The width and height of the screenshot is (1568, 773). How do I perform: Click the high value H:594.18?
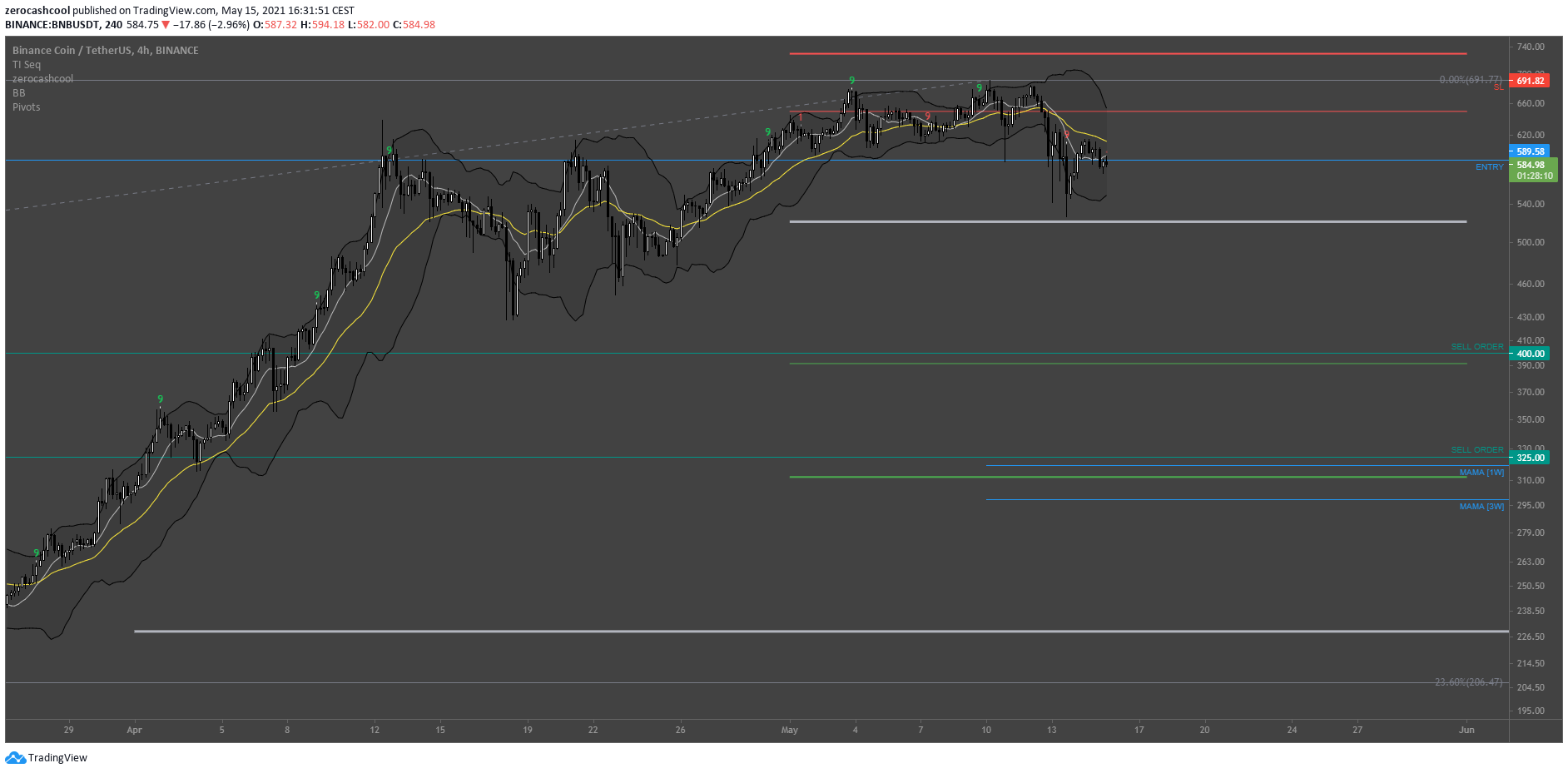[x=322, y=25]
